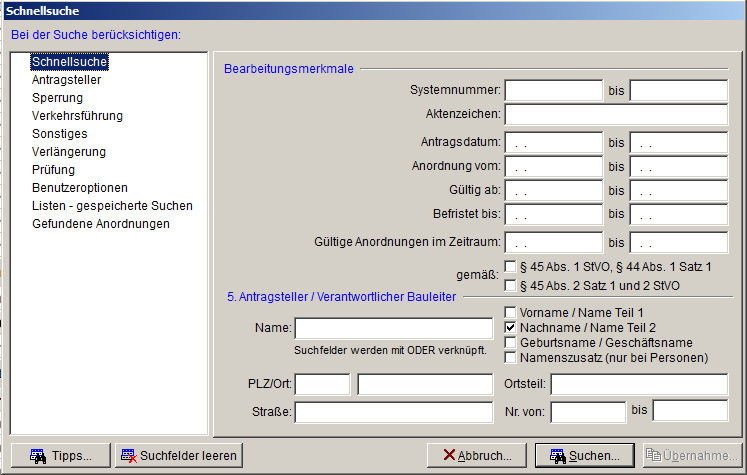Enable the Vorname / Name Teil 1 checkbox
This screenshot has height=475, width=747.
click(510, 313)
